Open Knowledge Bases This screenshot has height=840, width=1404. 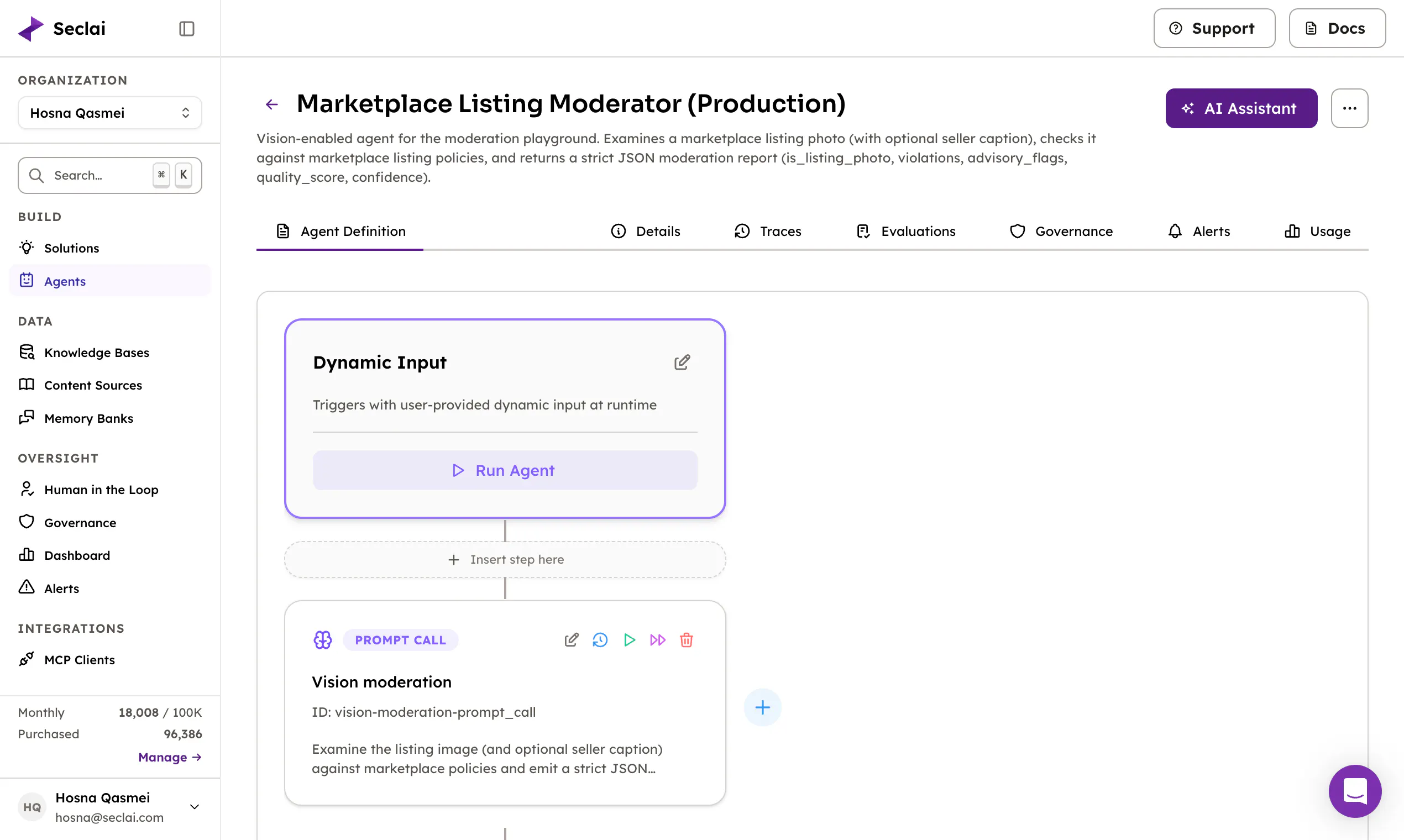[x=110, y=353]
